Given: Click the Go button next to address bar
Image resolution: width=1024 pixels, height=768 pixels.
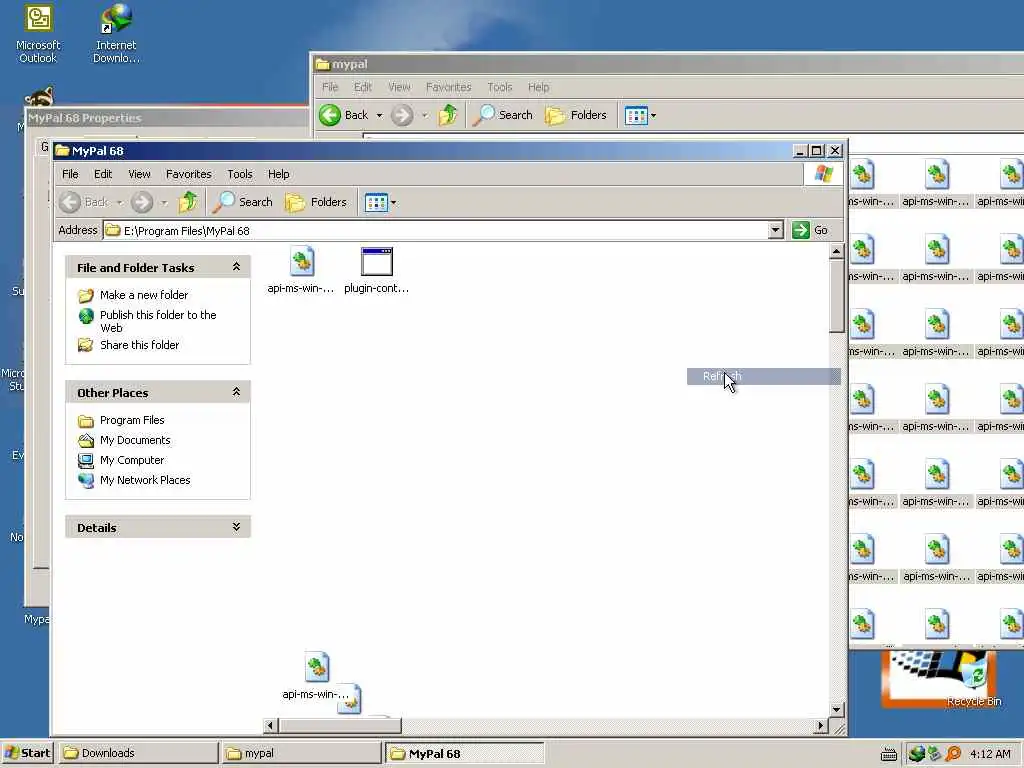Looking at the screenshot, I should click(810, 230).
